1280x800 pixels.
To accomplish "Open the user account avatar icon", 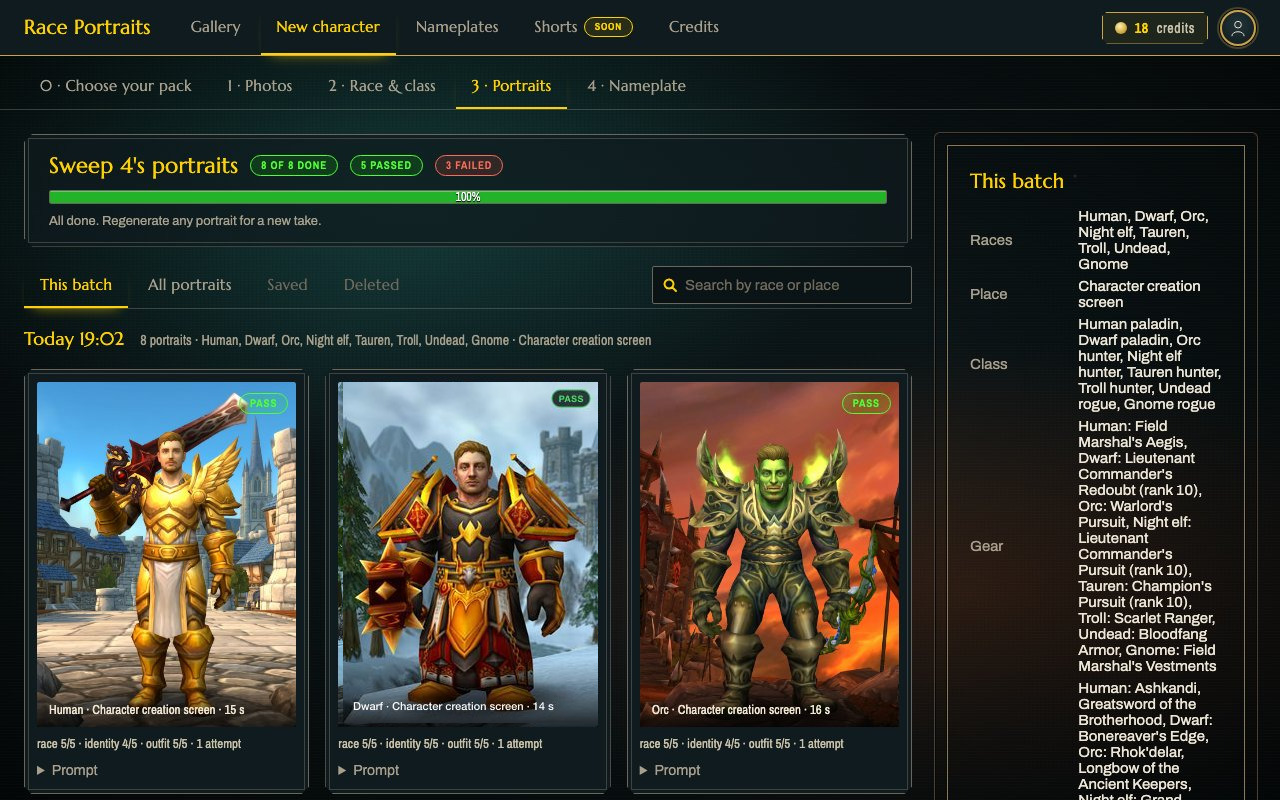I will point(1238,28).
